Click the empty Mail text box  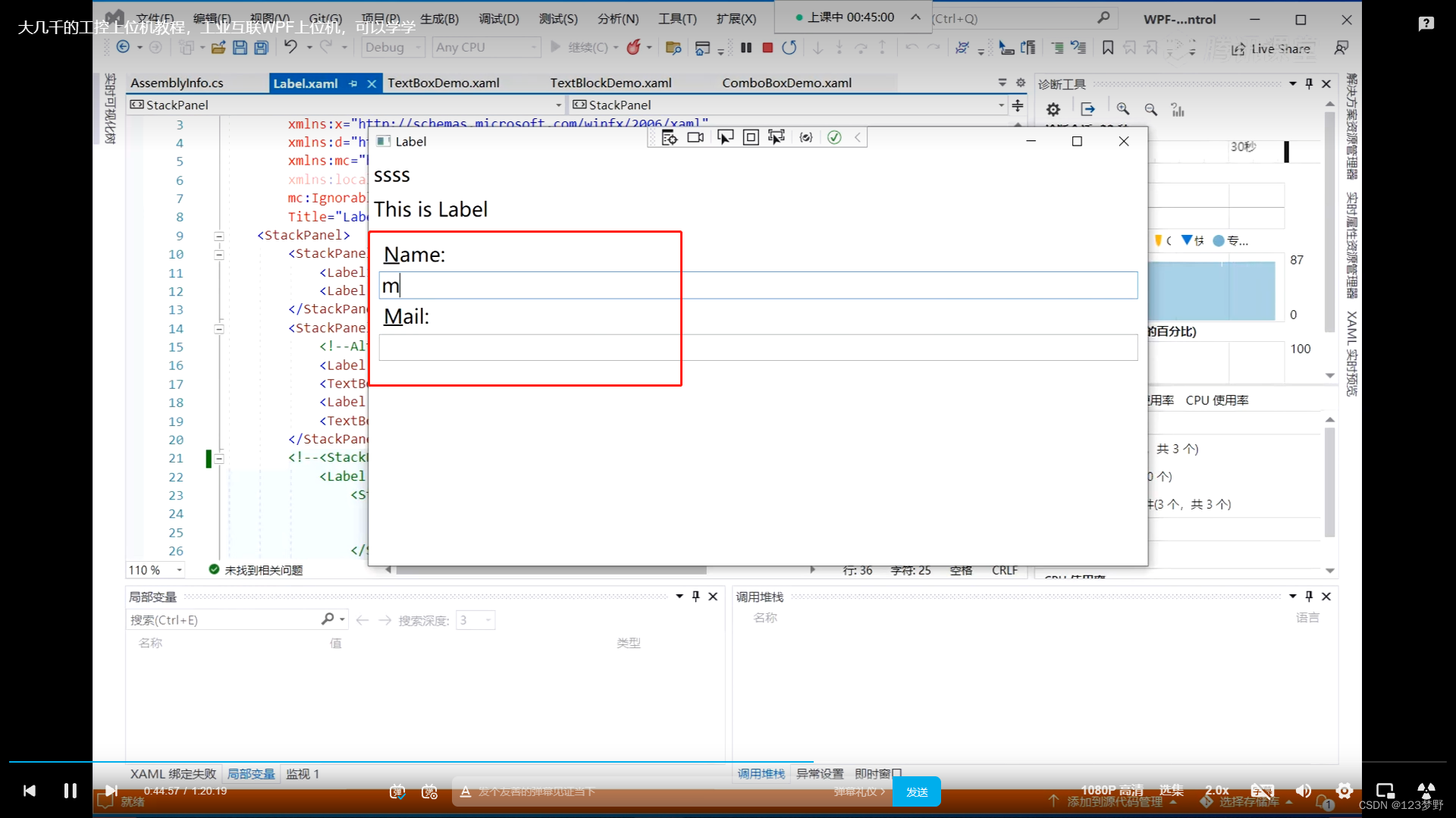pyautogui.click(x=758, y=347)
